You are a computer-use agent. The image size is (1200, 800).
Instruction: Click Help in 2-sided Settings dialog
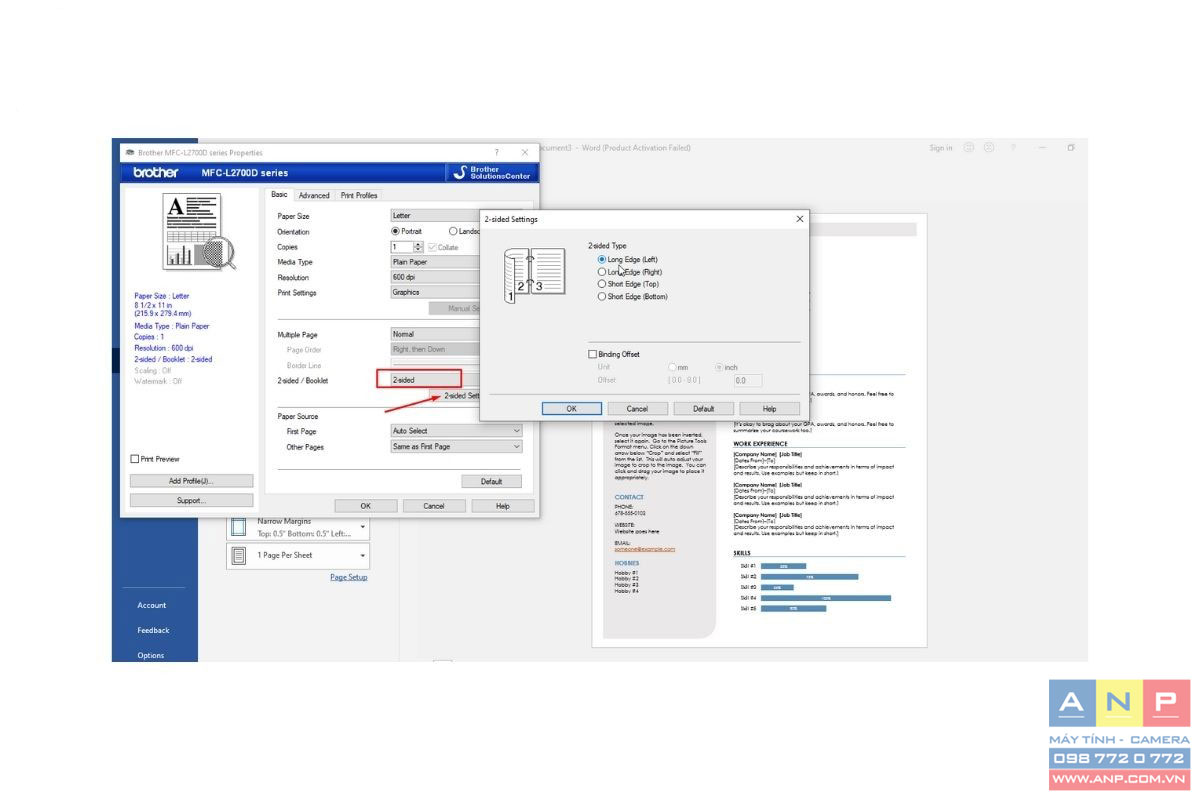tap(770, 409)
